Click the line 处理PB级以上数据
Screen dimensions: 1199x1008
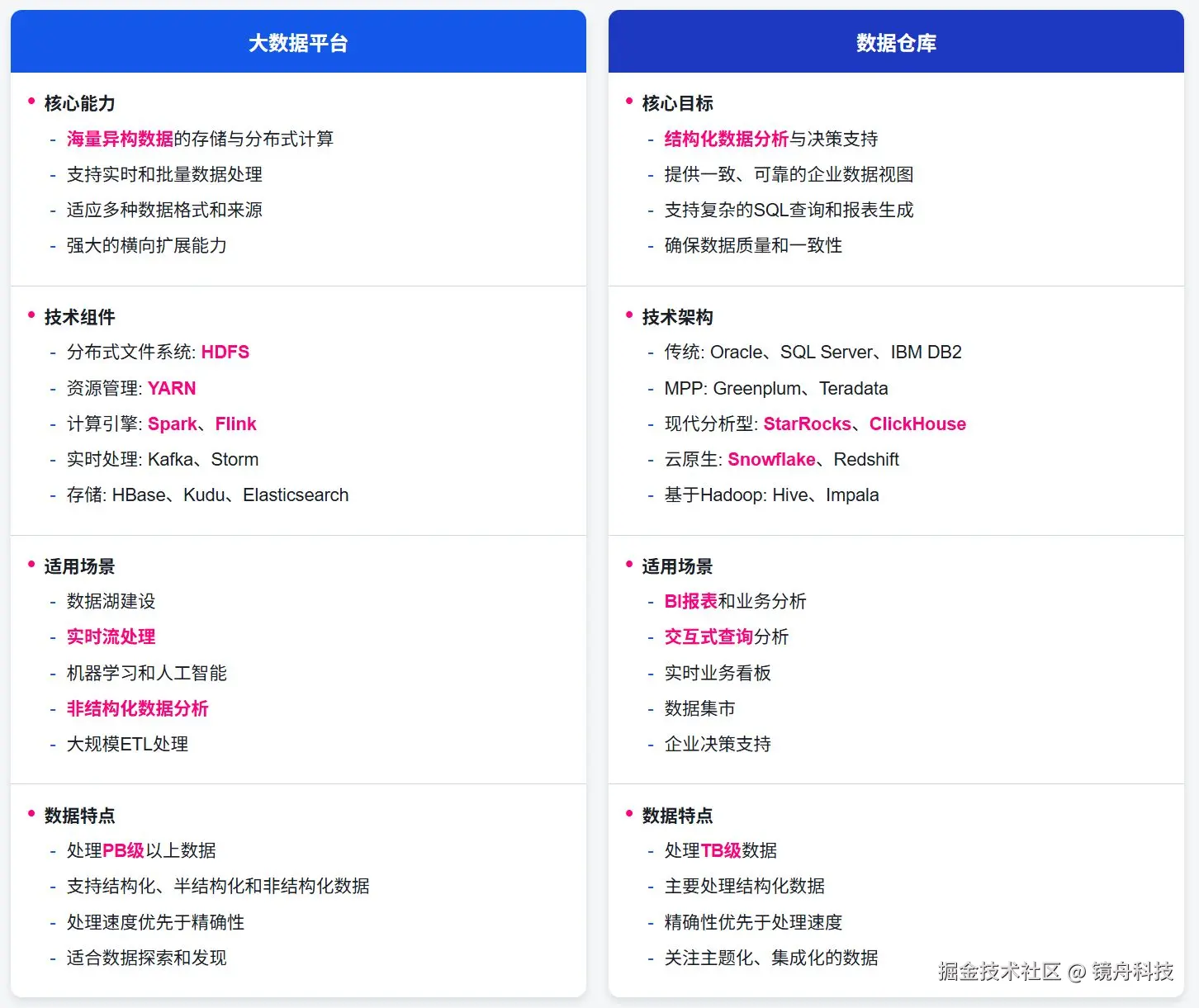(141, 850)
